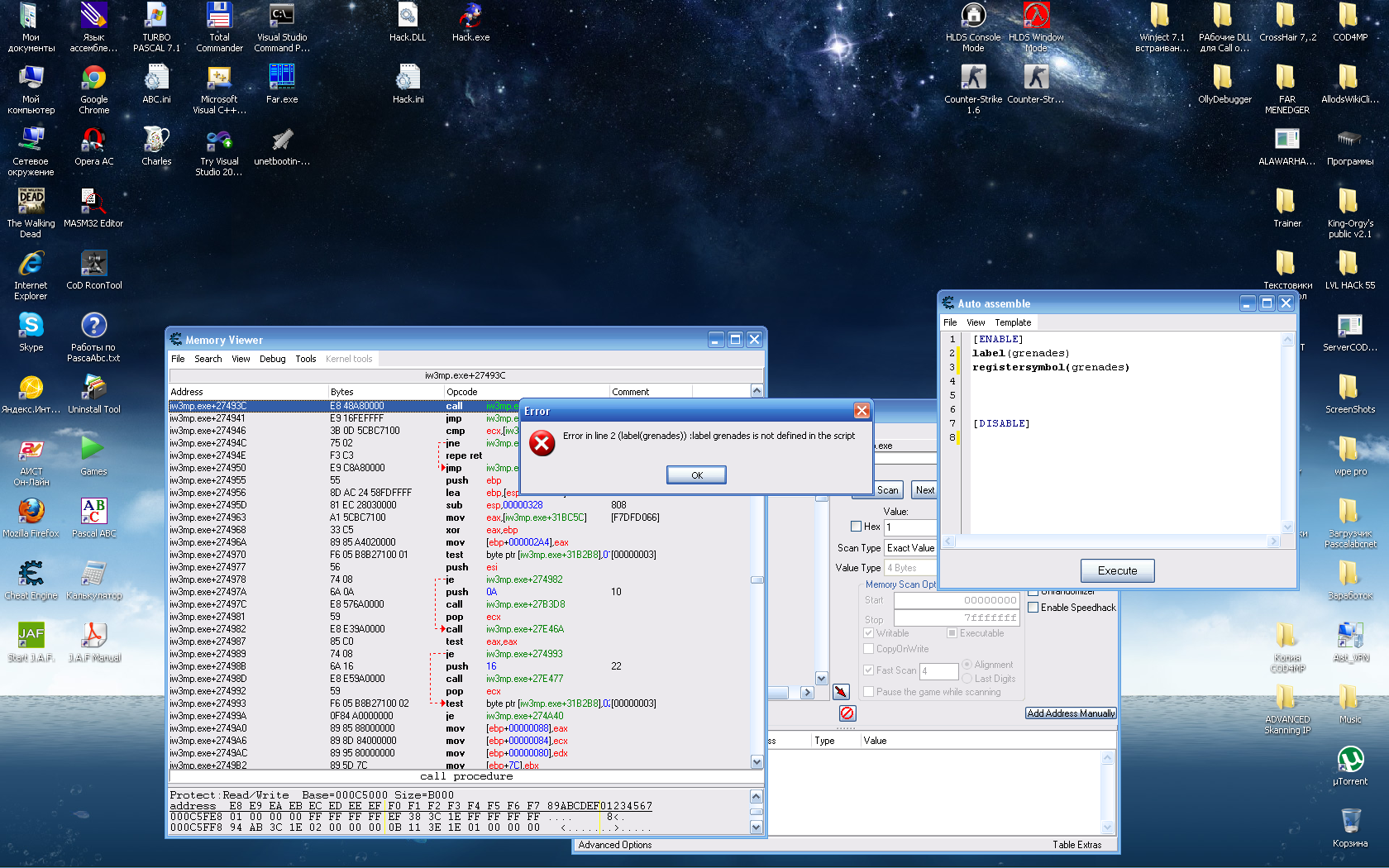
Task: Toggle the Hex checkbox
Action: pyautogui.click(x=857, y=527)
